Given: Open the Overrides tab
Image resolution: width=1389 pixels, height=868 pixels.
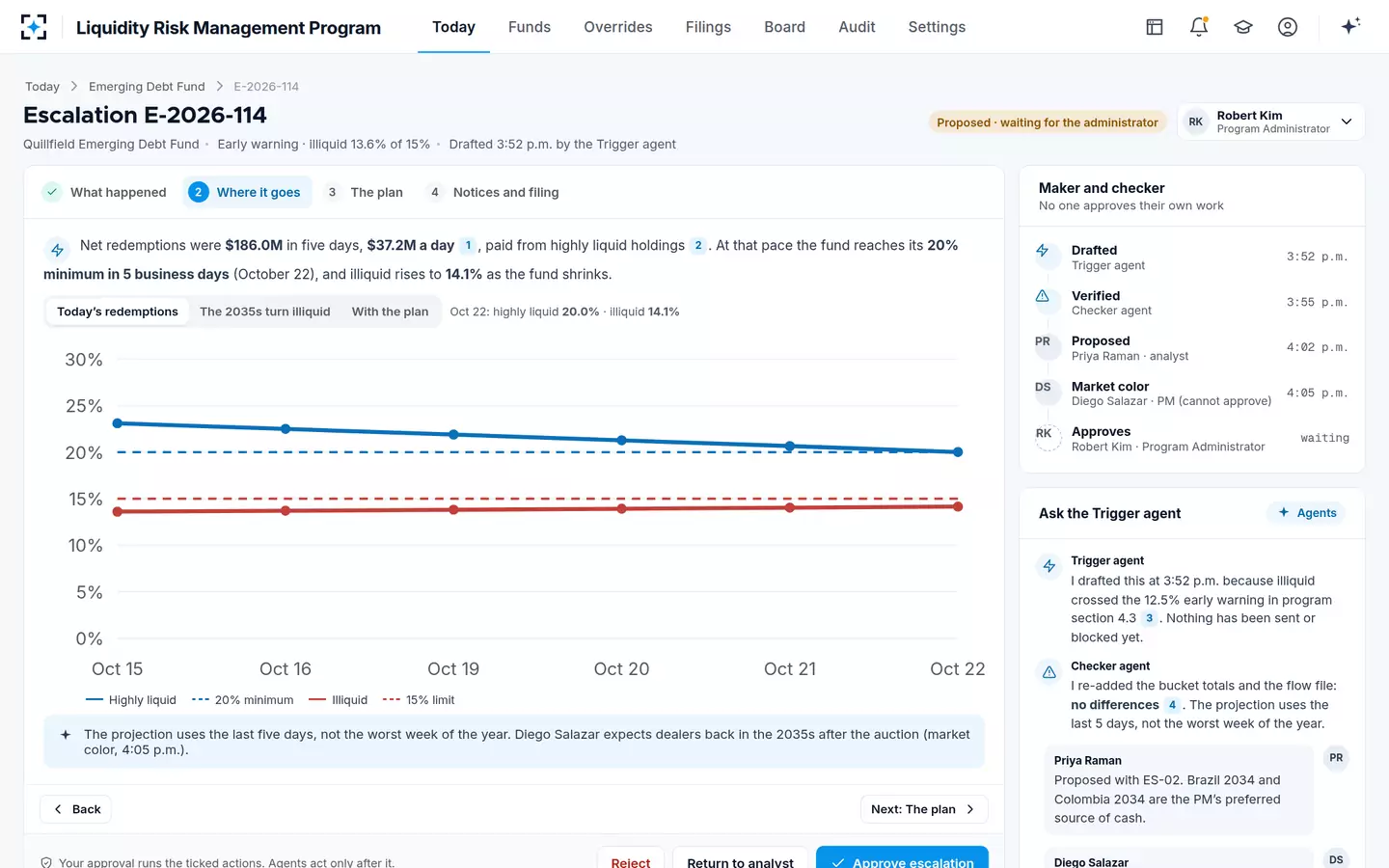Looking at the screenshot, I should 618,27.
